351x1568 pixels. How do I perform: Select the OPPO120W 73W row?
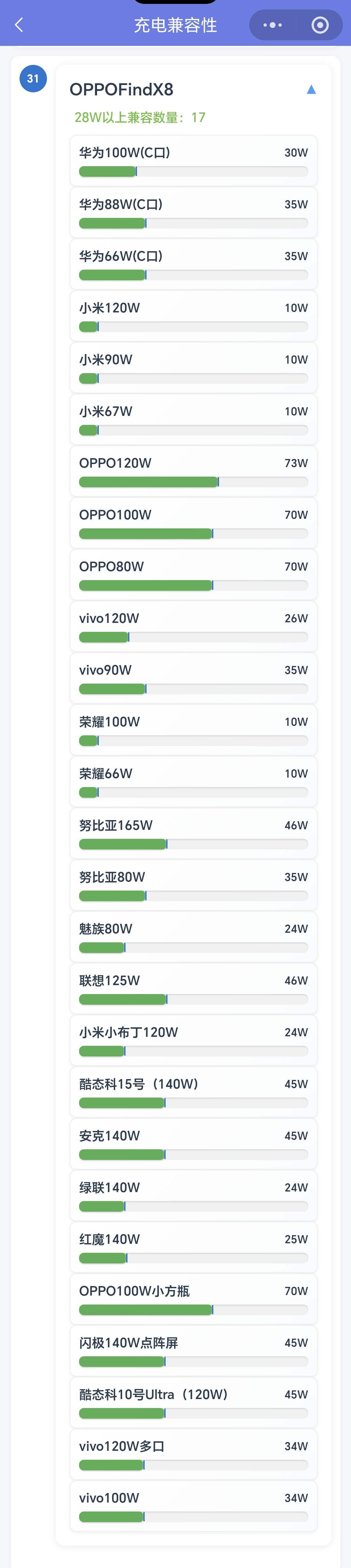coord(193,471)
